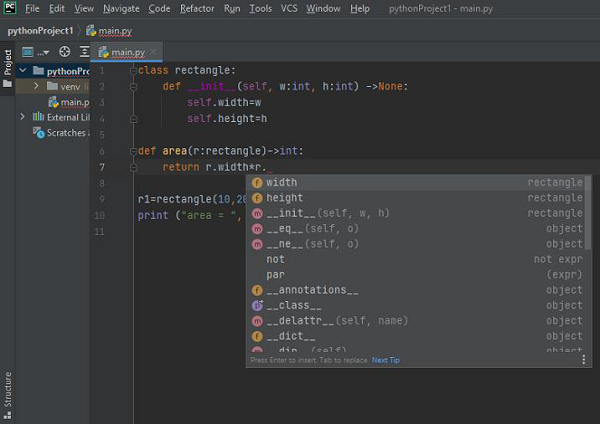Click the Next Tip link in popup
600x424 pixels.
(386, 360)
